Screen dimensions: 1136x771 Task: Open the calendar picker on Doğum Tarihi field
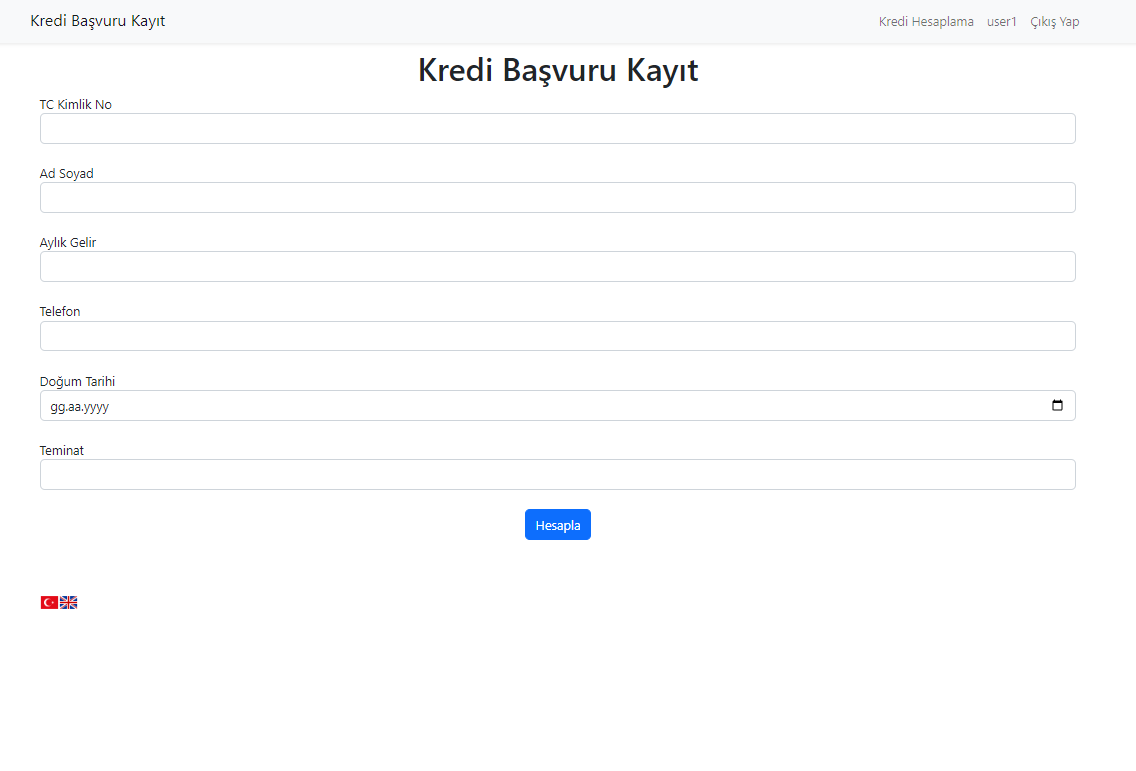[x=1059, y=405]
